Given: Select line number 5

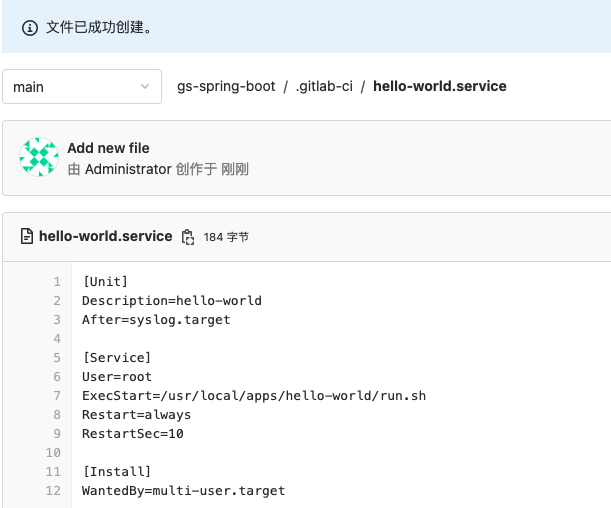Looking at the screenshot, I should pyautogui.click(x=57, y=358).
